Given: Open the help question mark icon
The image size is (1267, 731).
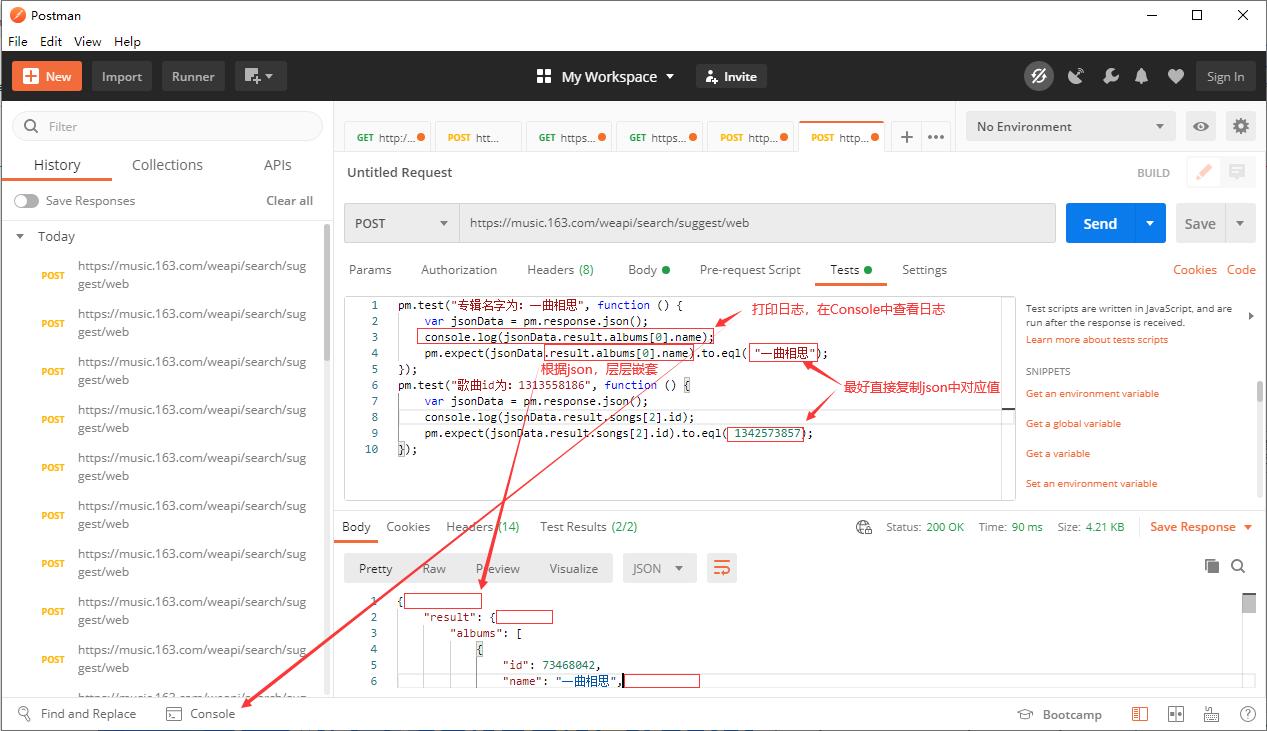Looking at the screenshot, I should click(1247, 714).
